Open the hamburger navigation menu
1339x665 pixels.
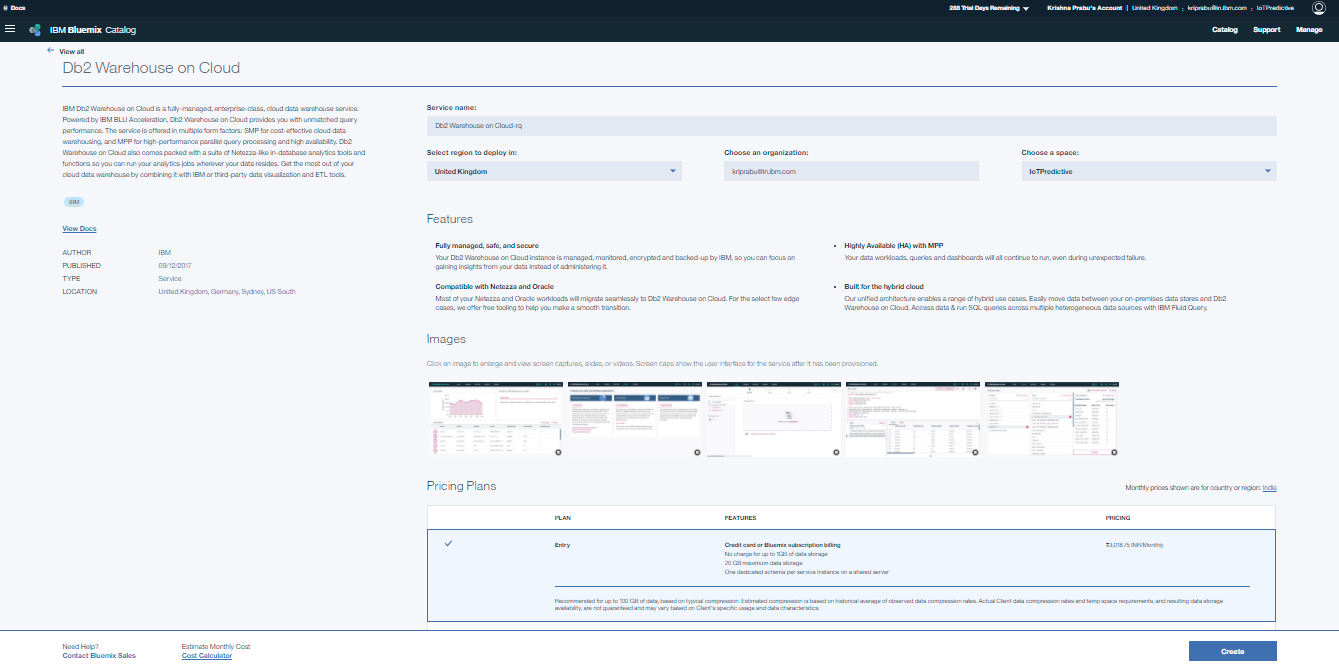click(x=10, y=29)
